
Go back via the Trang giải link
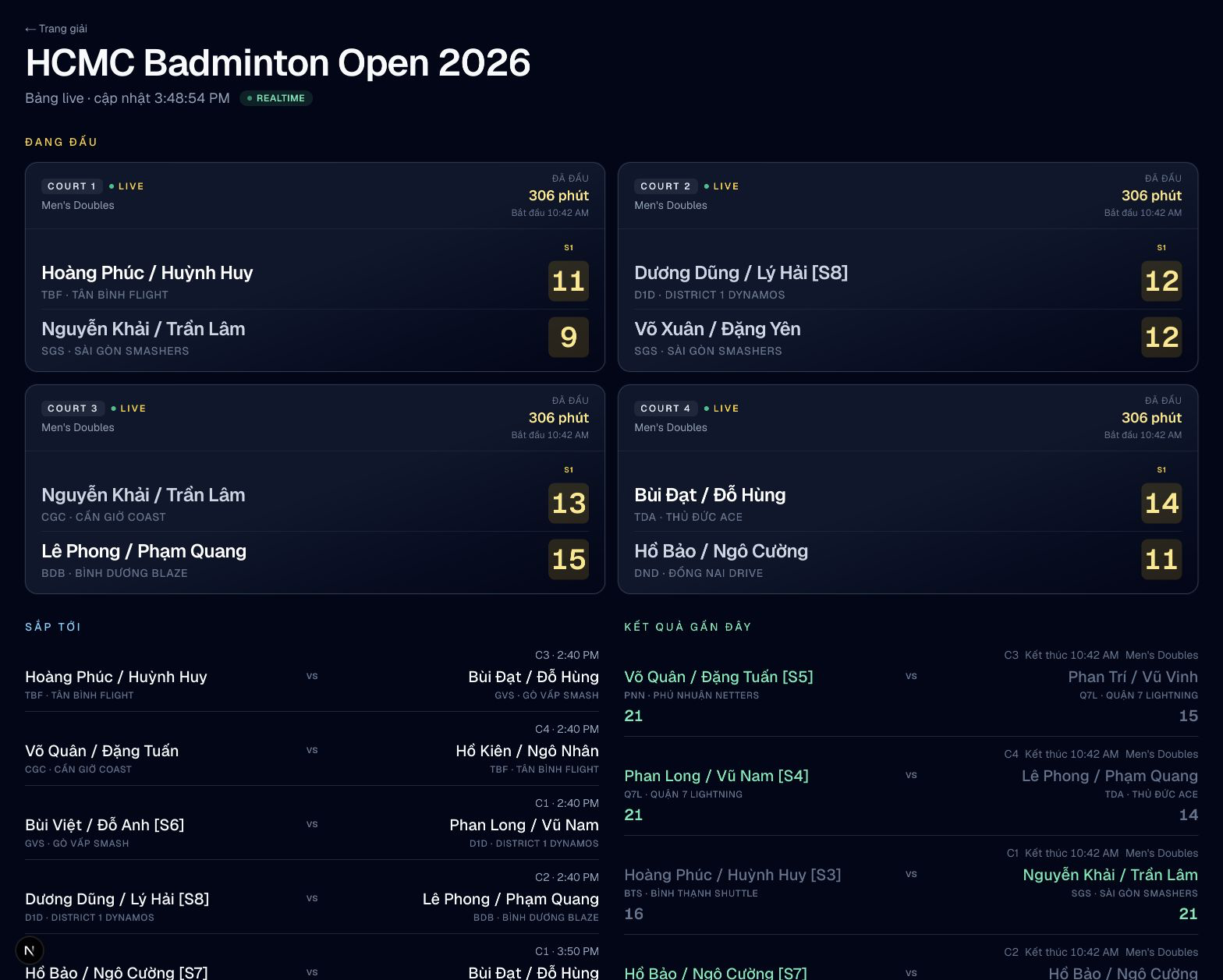click(x=56, y=29)
